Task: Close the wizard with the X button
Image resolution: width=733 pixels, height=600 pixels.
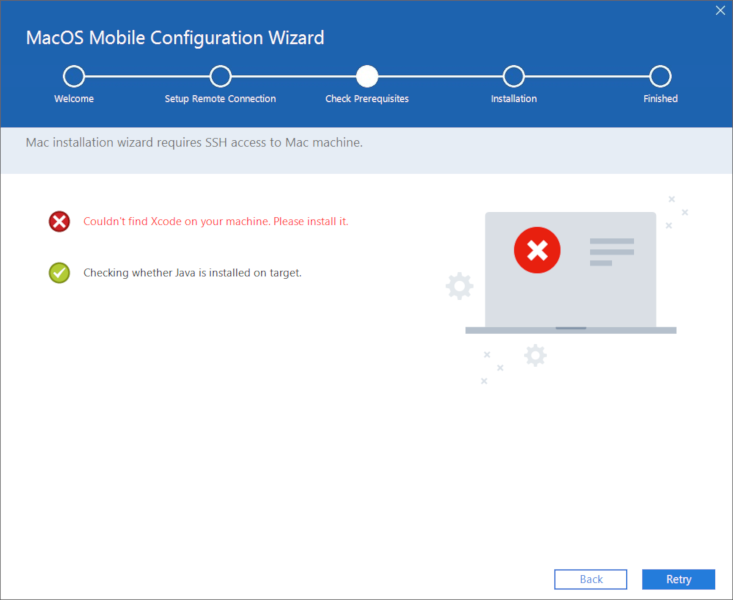Action: [720, 10]
